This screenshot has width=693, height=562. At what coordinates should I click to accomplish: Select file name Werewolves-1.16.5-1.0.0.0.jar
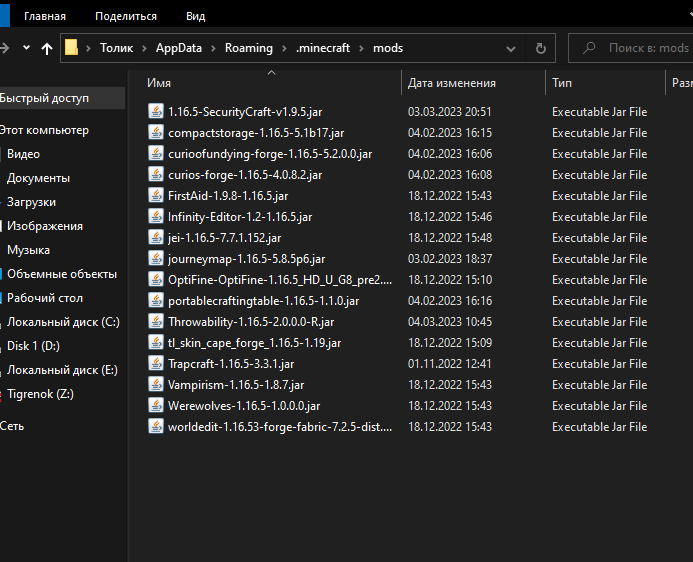tap(244, 406)
